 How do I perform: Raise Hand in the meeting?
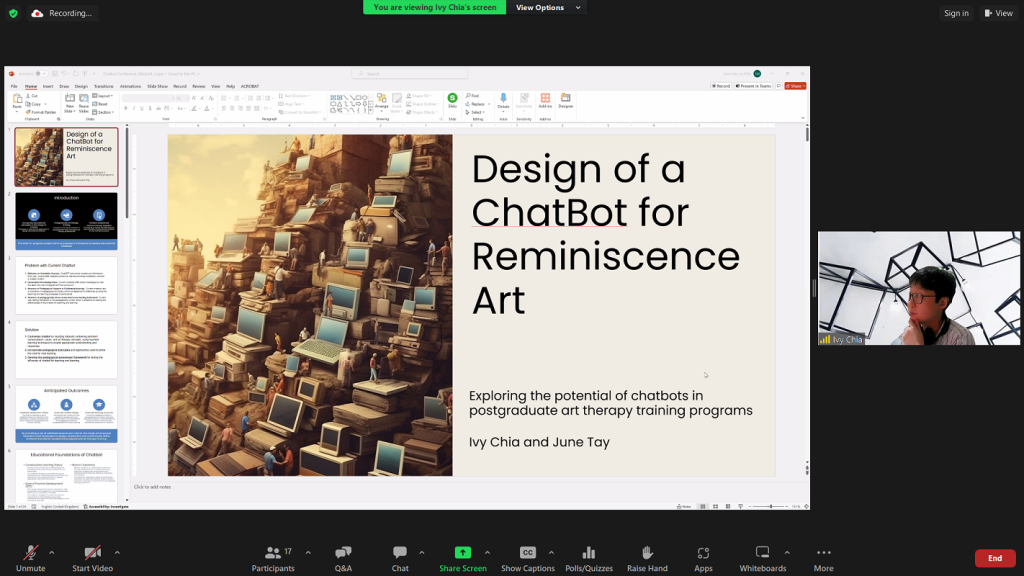point(647,556)
